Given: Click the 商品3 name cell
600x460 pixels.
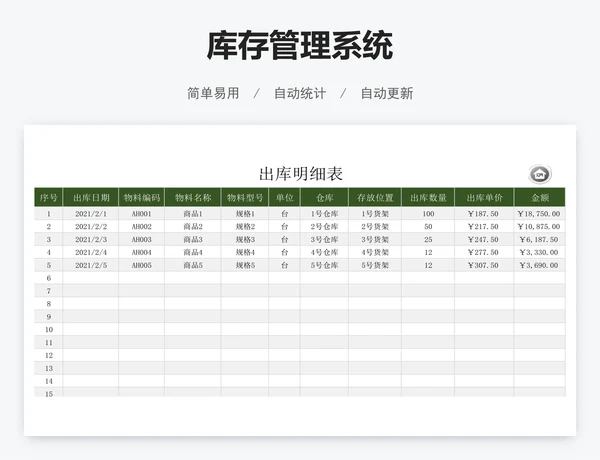Looking at the screenshot, I should 193,240.
